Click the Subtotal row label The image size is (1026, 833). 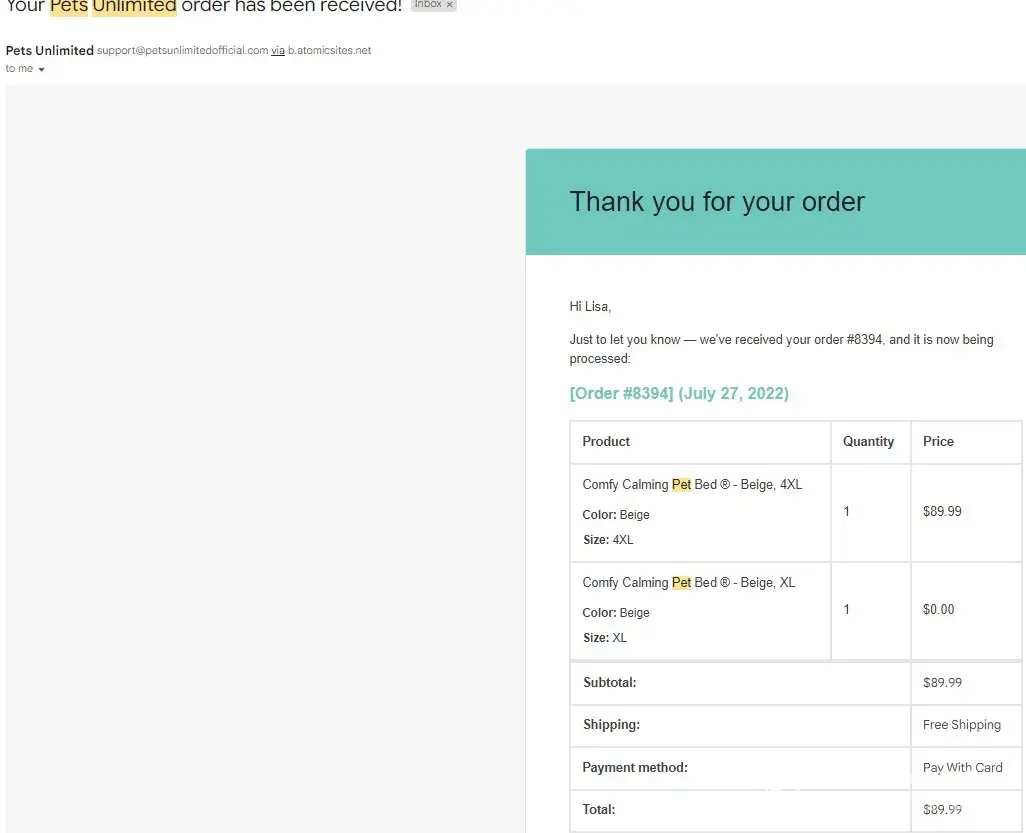610,682
